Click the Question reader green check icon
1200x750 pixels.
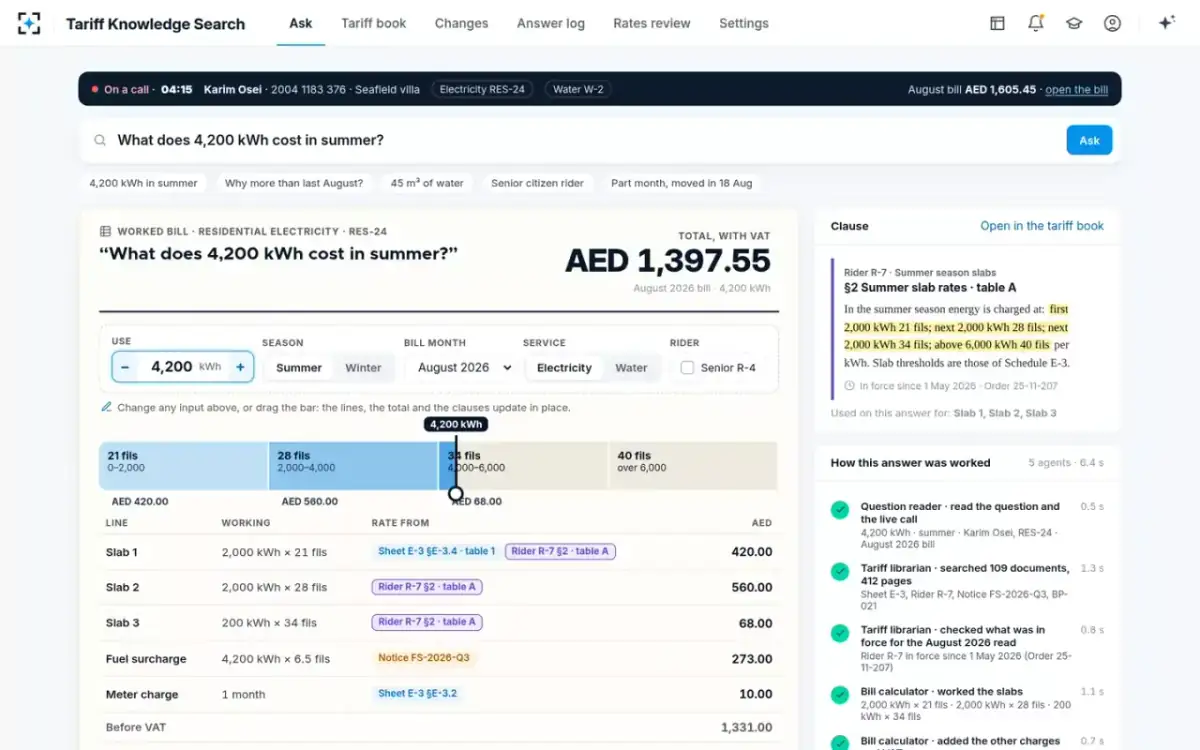(x=840, y=510)
